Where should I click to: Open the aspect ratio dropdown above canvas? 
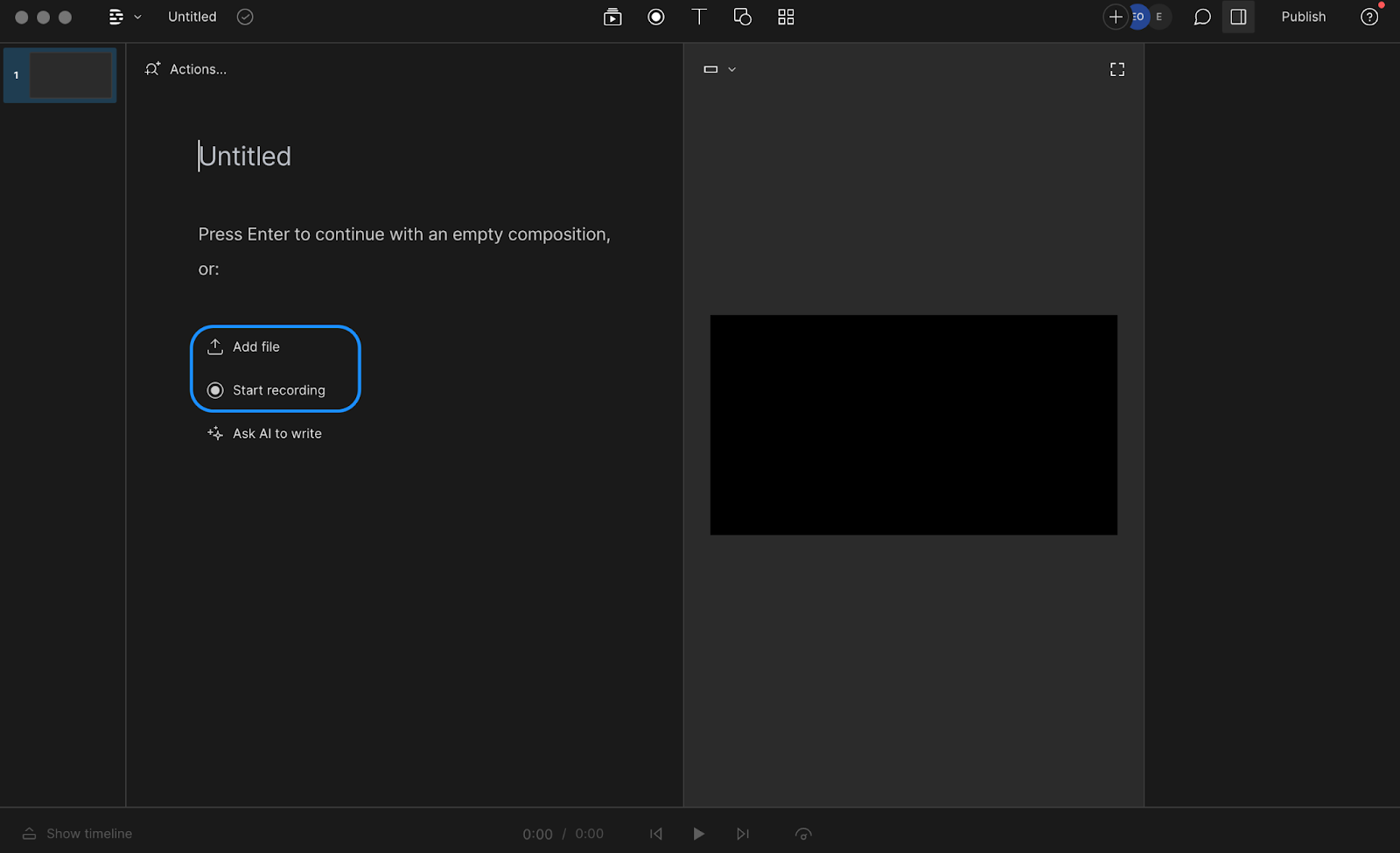tap(719, 69)
